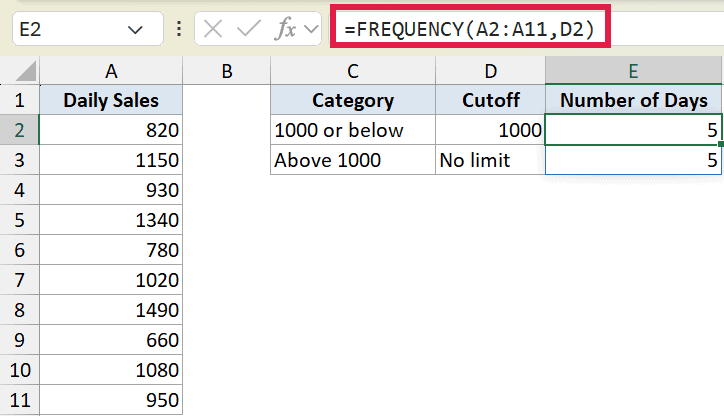Select row 4 header
The height and width of the screenshot is (416, 724).
(20, 190)
